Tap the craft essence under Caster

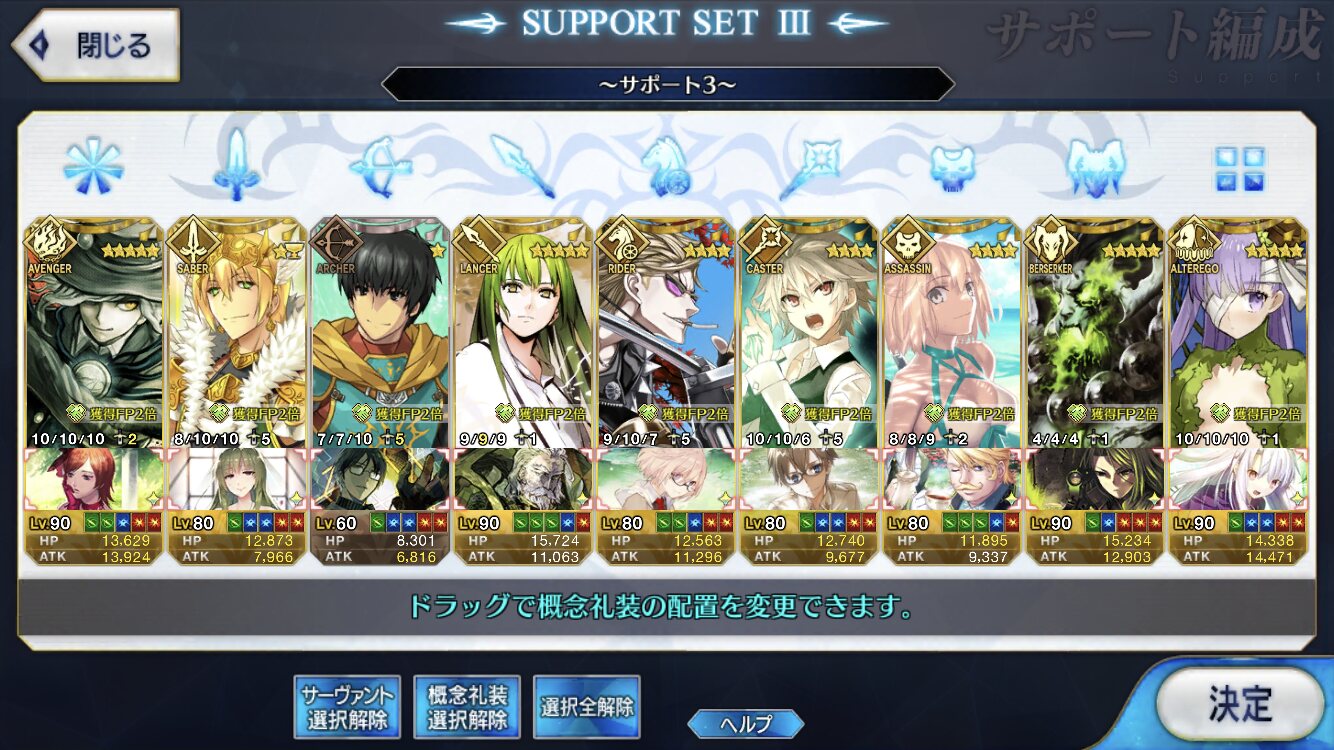(x=809, y=479)
